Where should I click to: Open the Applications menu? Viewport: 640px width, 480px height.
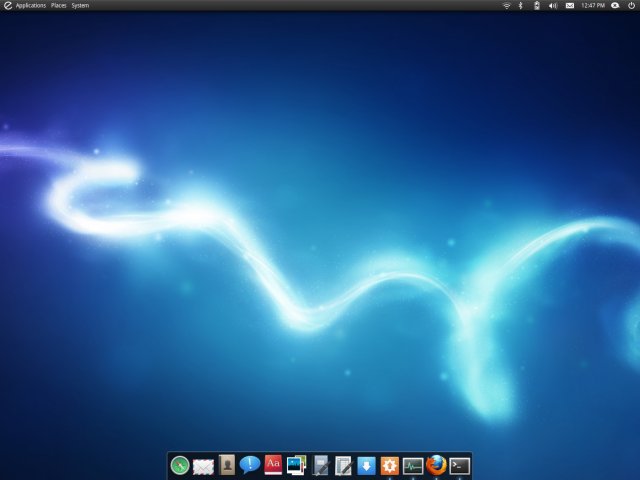point(31,6)
